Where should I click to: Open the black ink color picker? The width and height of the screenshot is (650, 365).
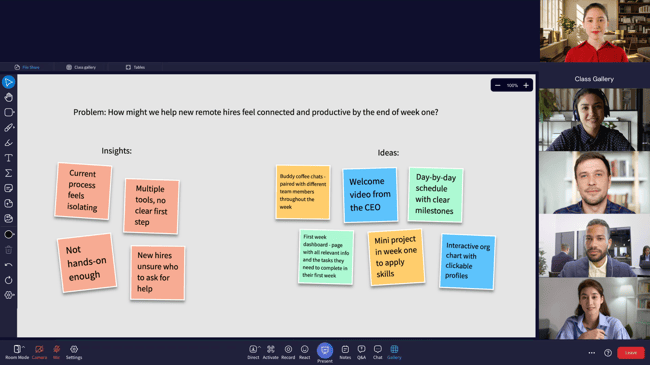[x=9, y=234]
